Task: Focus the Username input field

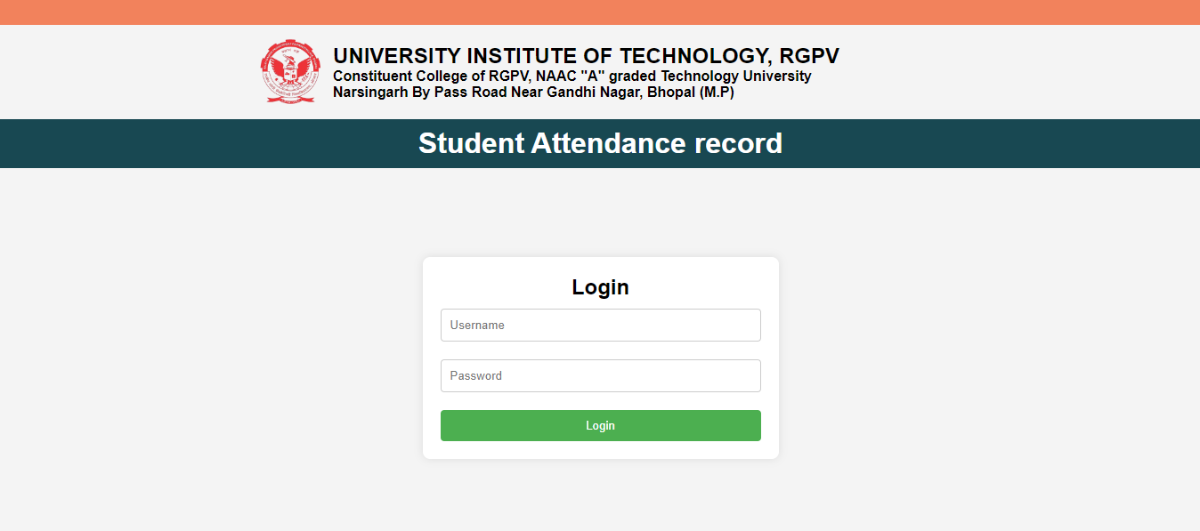Action: click(x=600, y=325)
